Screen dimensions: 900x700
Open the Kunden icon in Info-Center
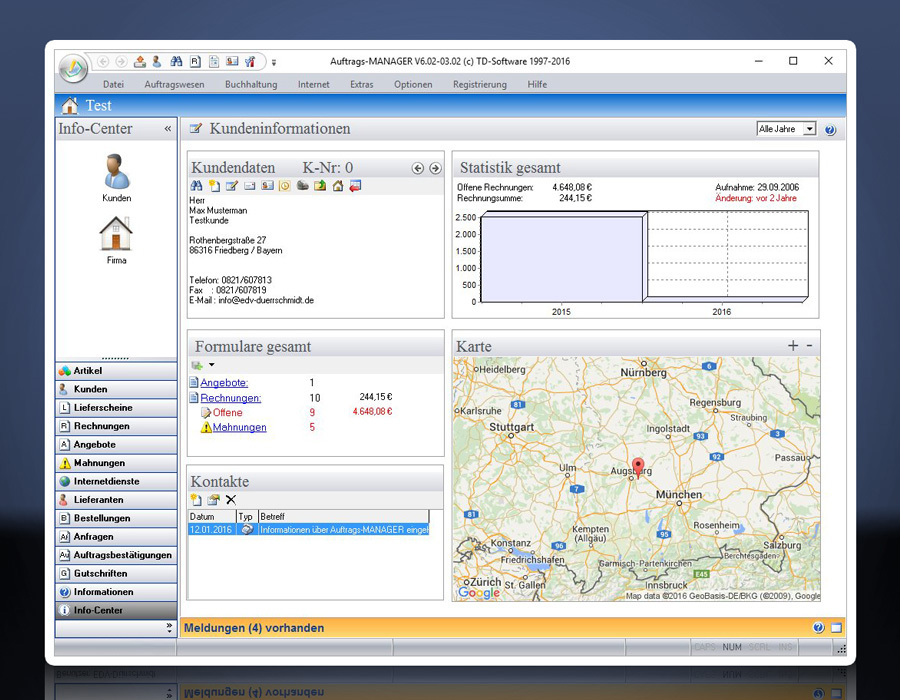[116, 172]
